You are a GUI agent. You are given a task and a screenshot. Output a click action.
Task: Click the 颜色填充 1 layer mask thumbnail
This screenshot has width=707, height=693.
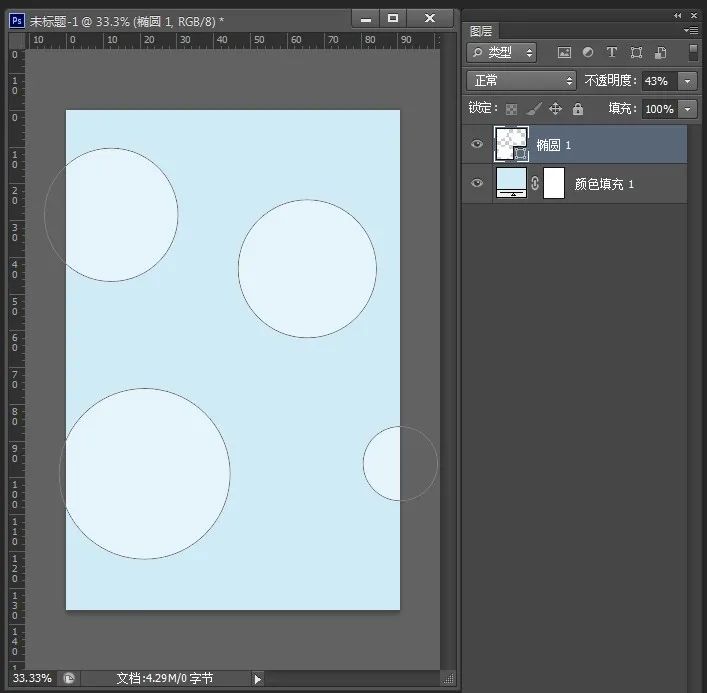click(554, 183)
